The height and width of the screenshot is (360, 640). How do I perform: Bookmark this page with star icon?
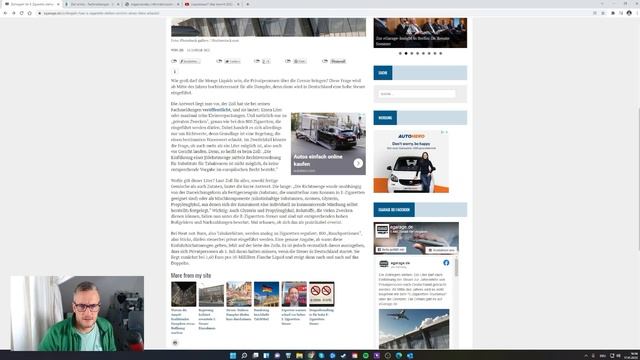[x=603, y=13]
